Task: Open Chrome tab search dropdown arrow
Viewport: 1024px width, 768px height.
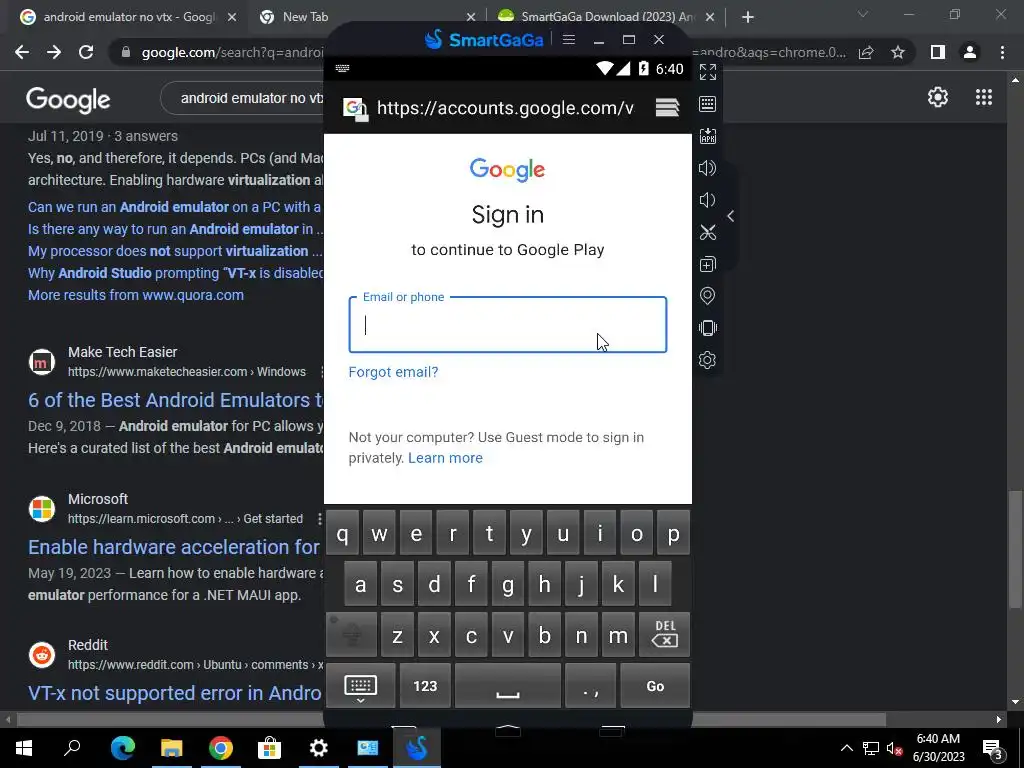Action: point(863,14)
